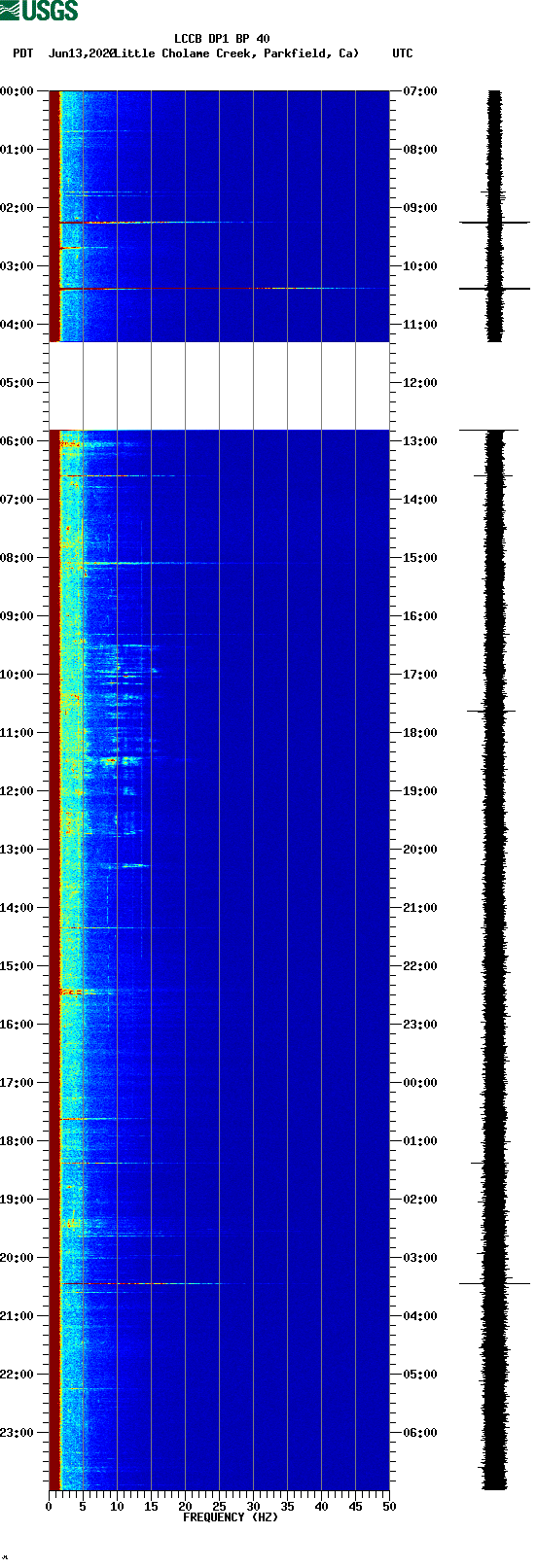Click the 'UTC' timezone label

pyautogui.click(x=403, y=53)
